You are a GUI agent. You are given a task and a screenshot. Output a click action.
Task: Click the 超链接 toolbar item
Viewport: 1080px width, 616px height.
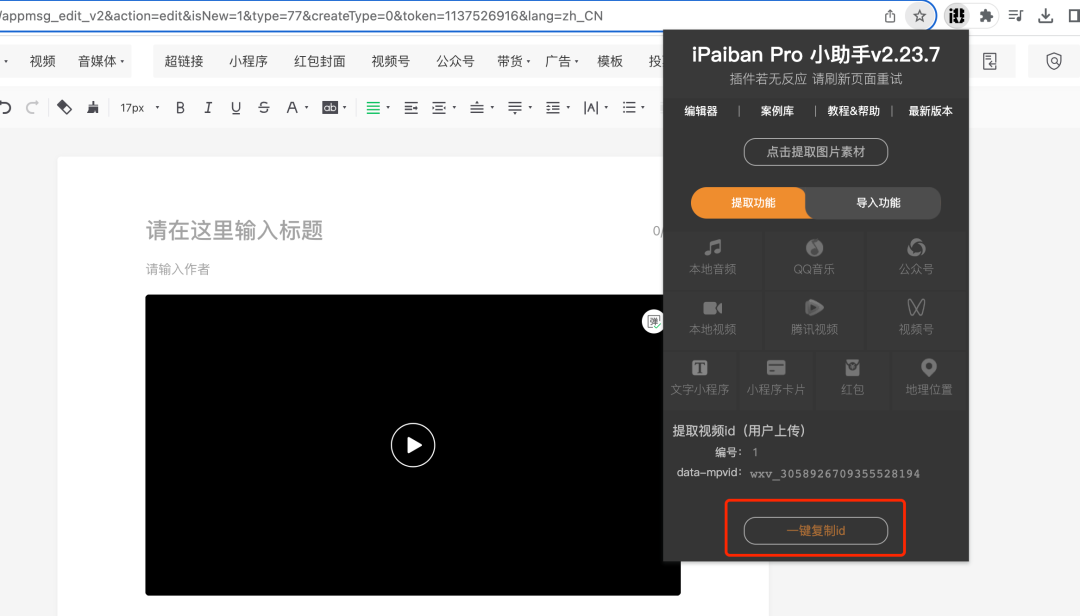184,61
